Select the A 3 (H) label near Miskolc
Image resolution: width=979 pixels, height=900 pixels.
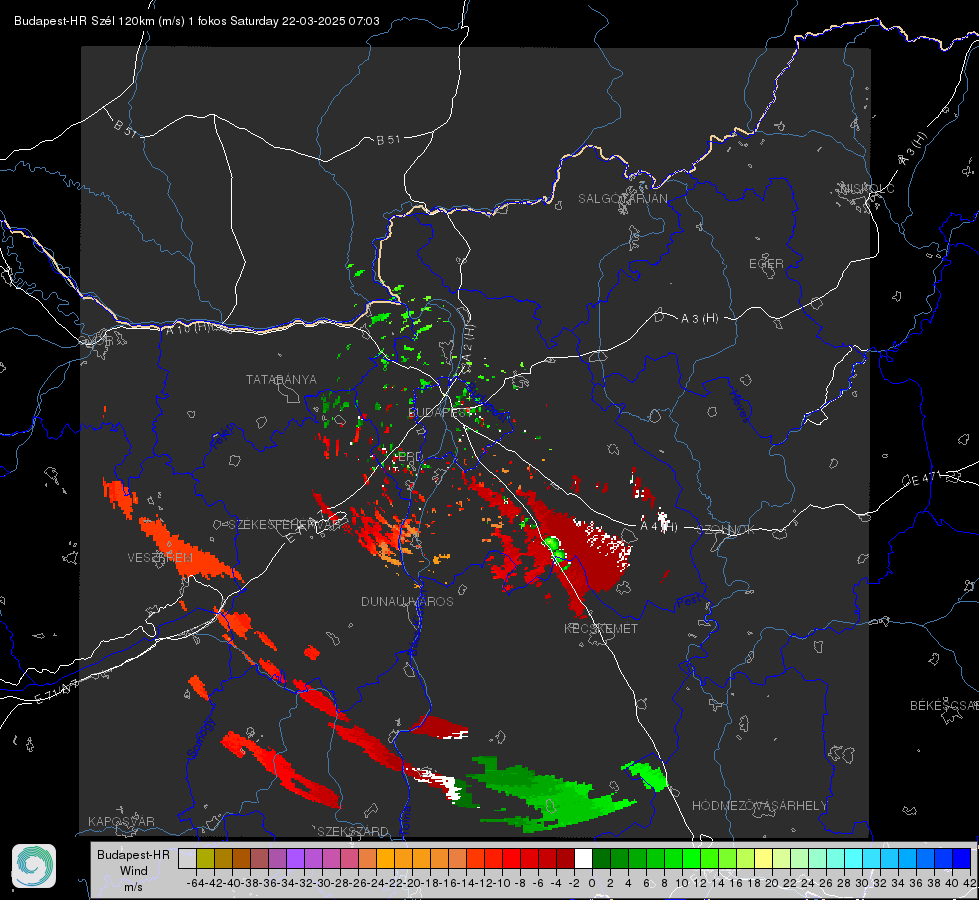click(913, 148)
